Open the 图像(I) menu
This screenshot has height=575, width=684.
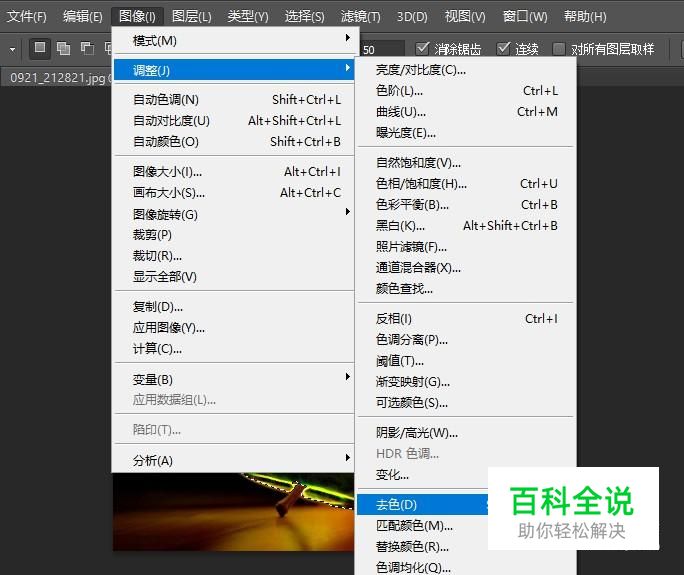(137, 17)
